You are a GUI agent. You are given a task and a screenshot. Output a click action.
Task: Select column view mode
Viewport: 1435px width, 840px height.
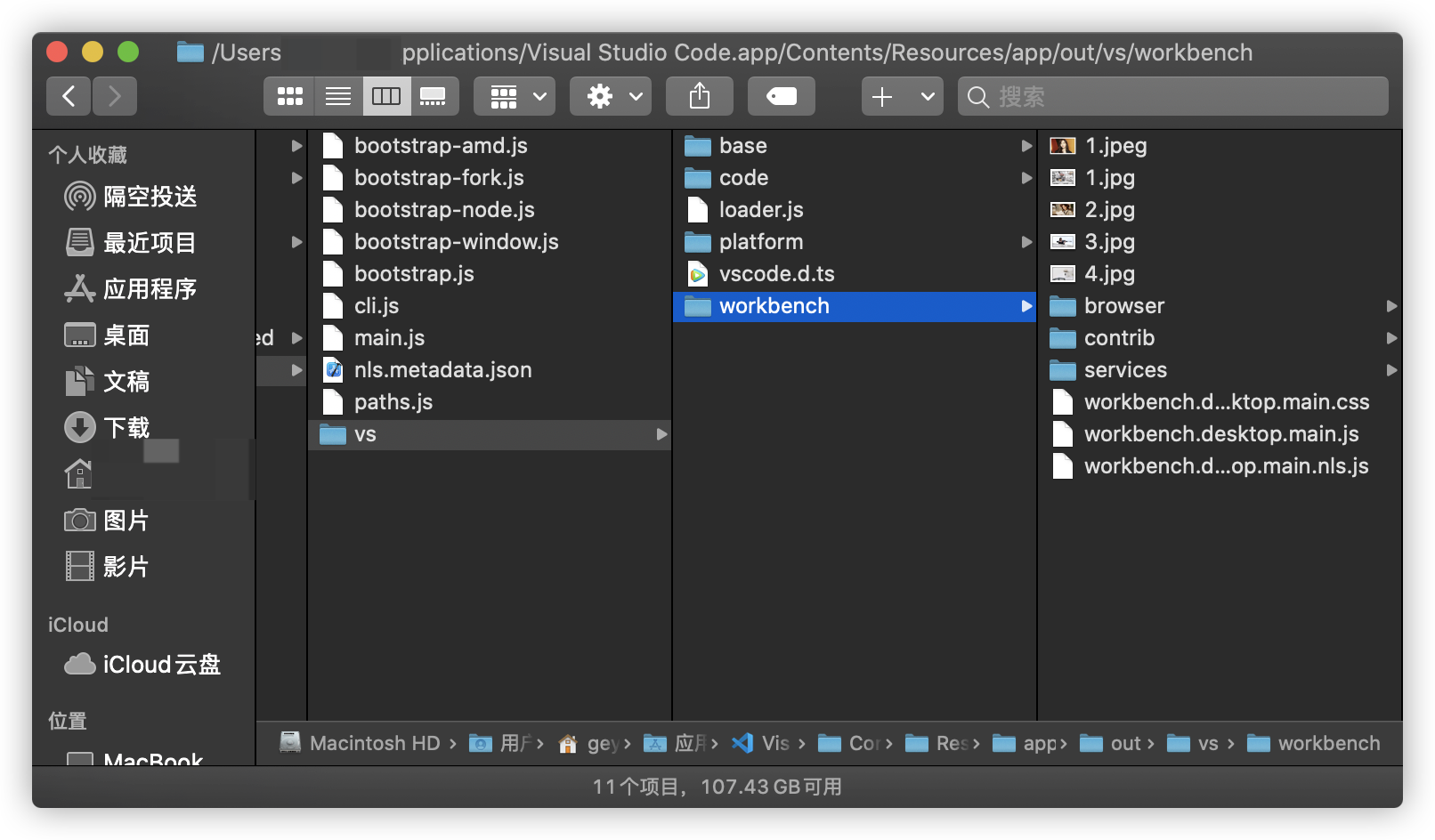(386, 96)
